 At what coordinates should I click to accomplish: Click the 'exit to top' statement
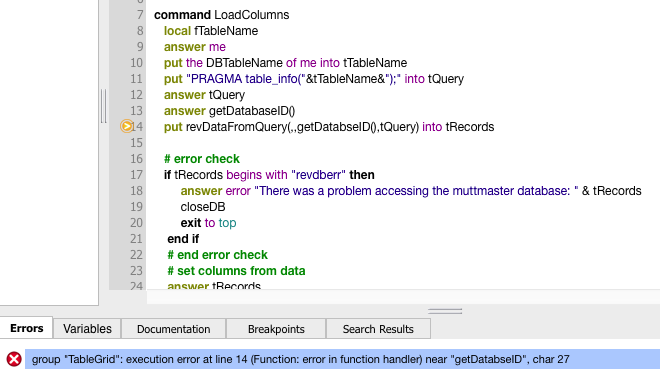click(x=208, y=223)
